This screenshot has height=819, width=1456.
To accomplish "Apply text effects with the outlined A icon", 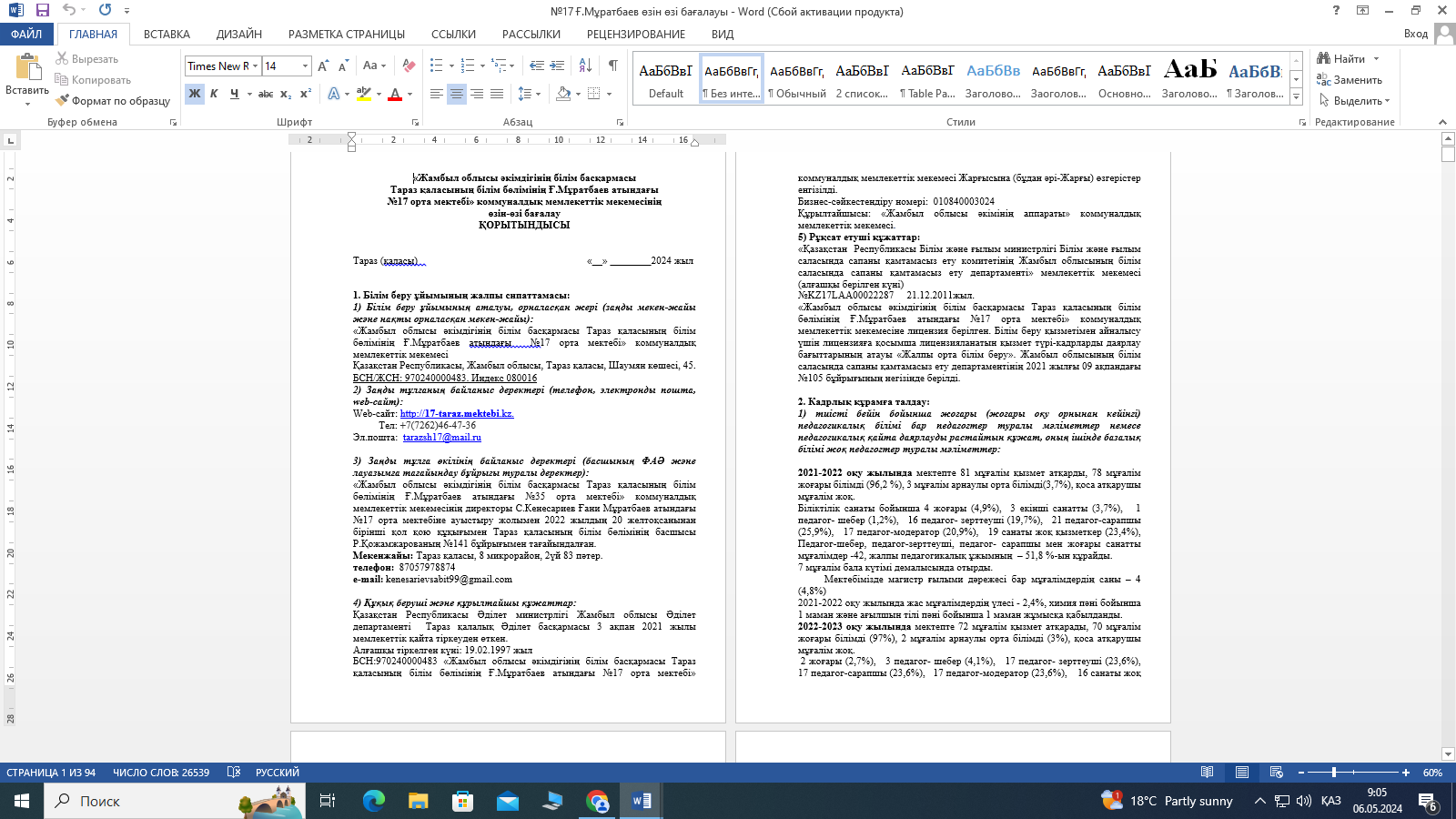I will tap(334, 94).
